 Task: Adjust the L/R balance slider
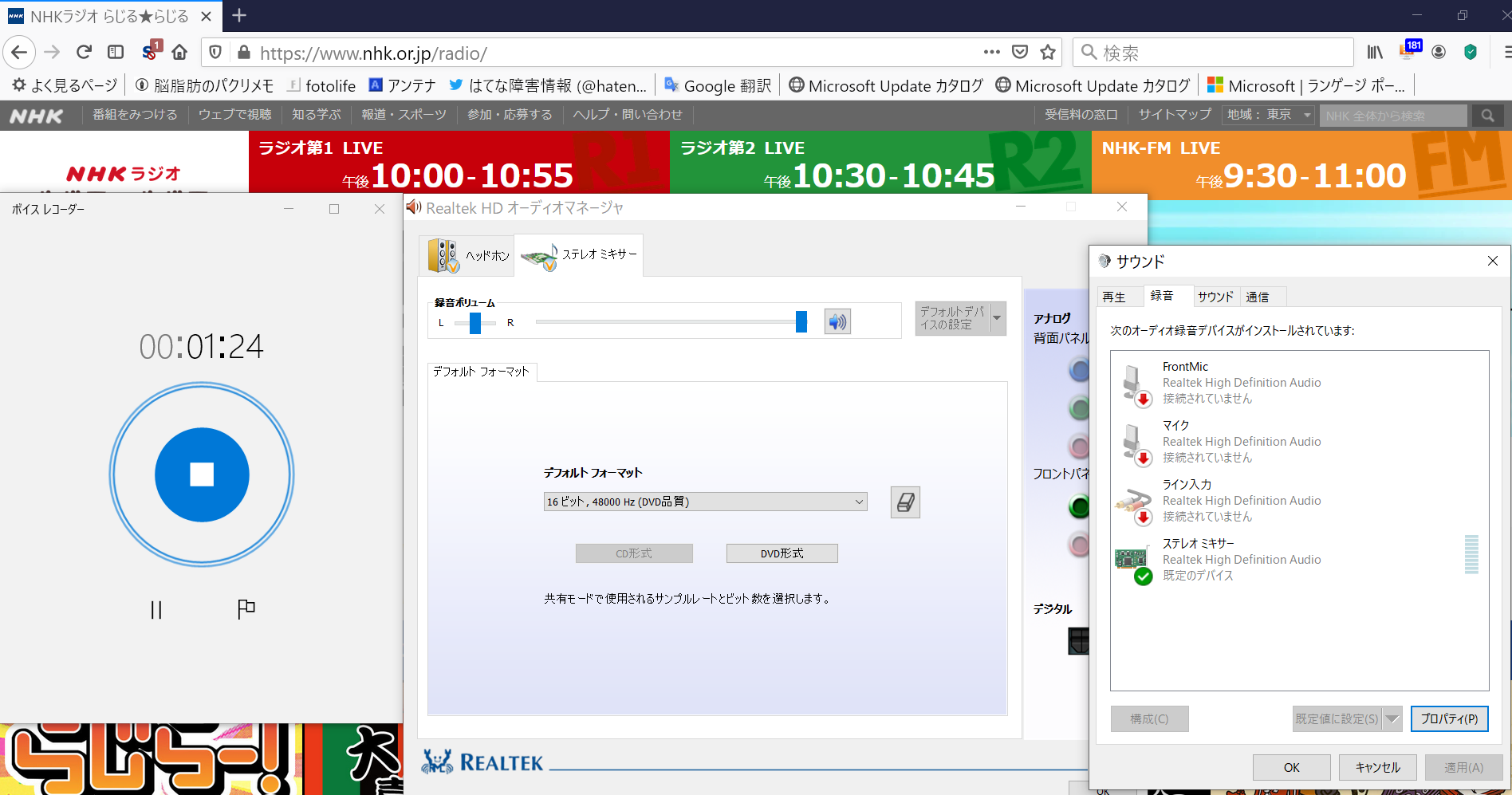coord(475,323)
